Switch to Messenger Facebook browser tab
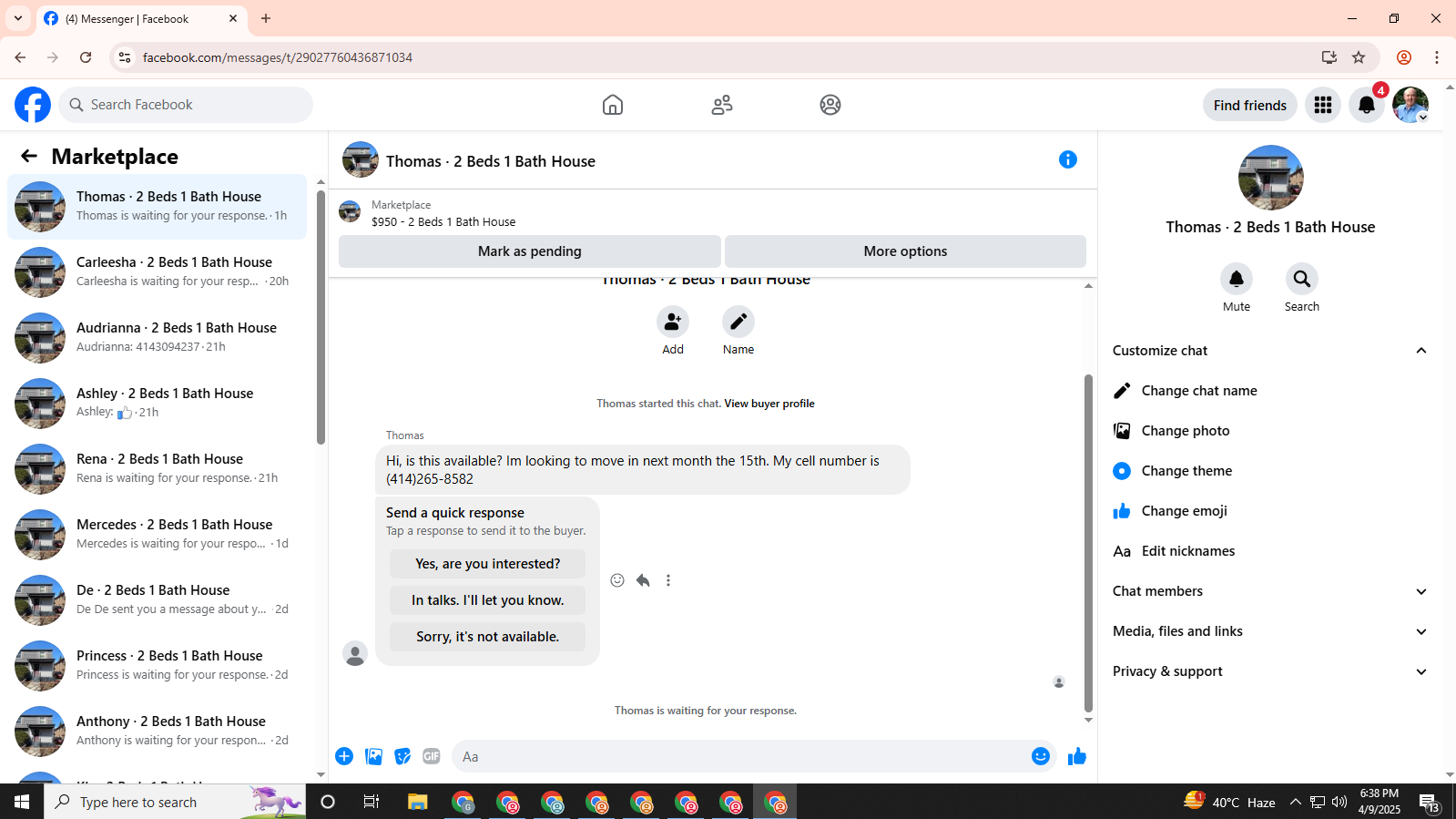The image size is (1456, 819). 141,18
